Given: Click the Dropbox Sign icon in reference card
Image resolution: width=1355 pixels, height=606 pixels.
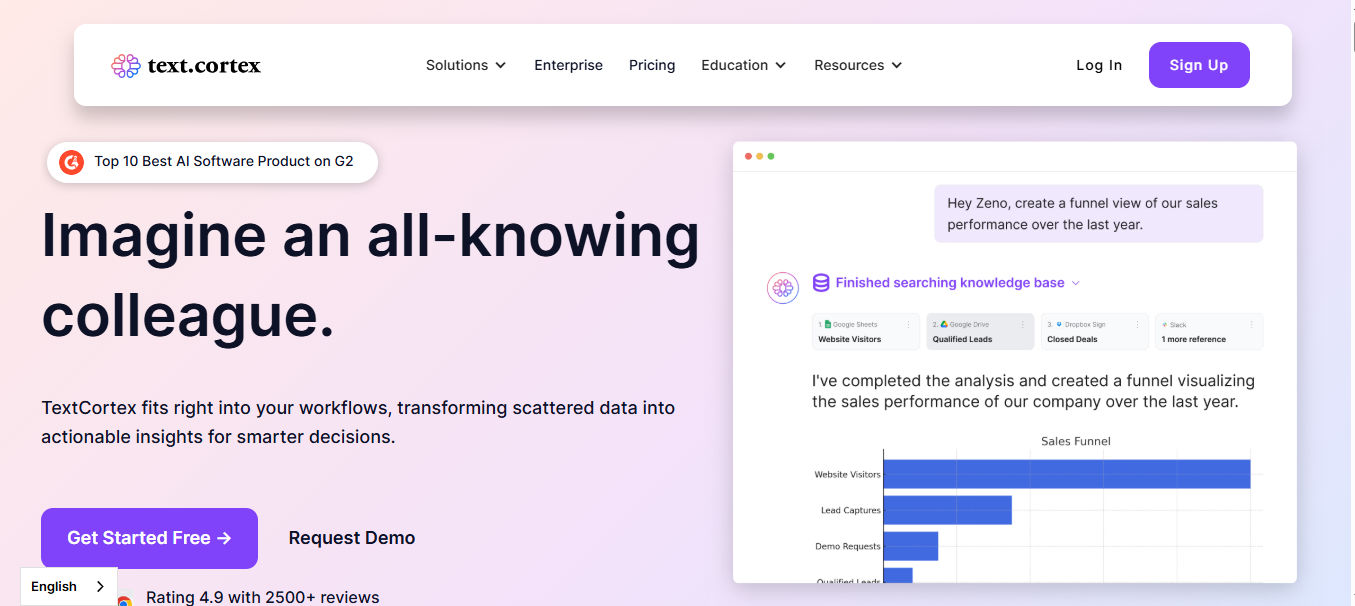Looking at the screenshot, I should pos(1059,324).
